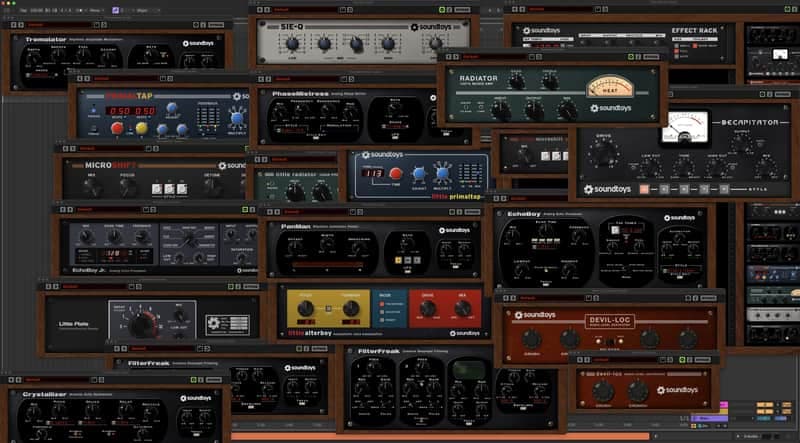Toggle the link button between Pitch and Formant

pyautogui.click(x=328, y=308)
